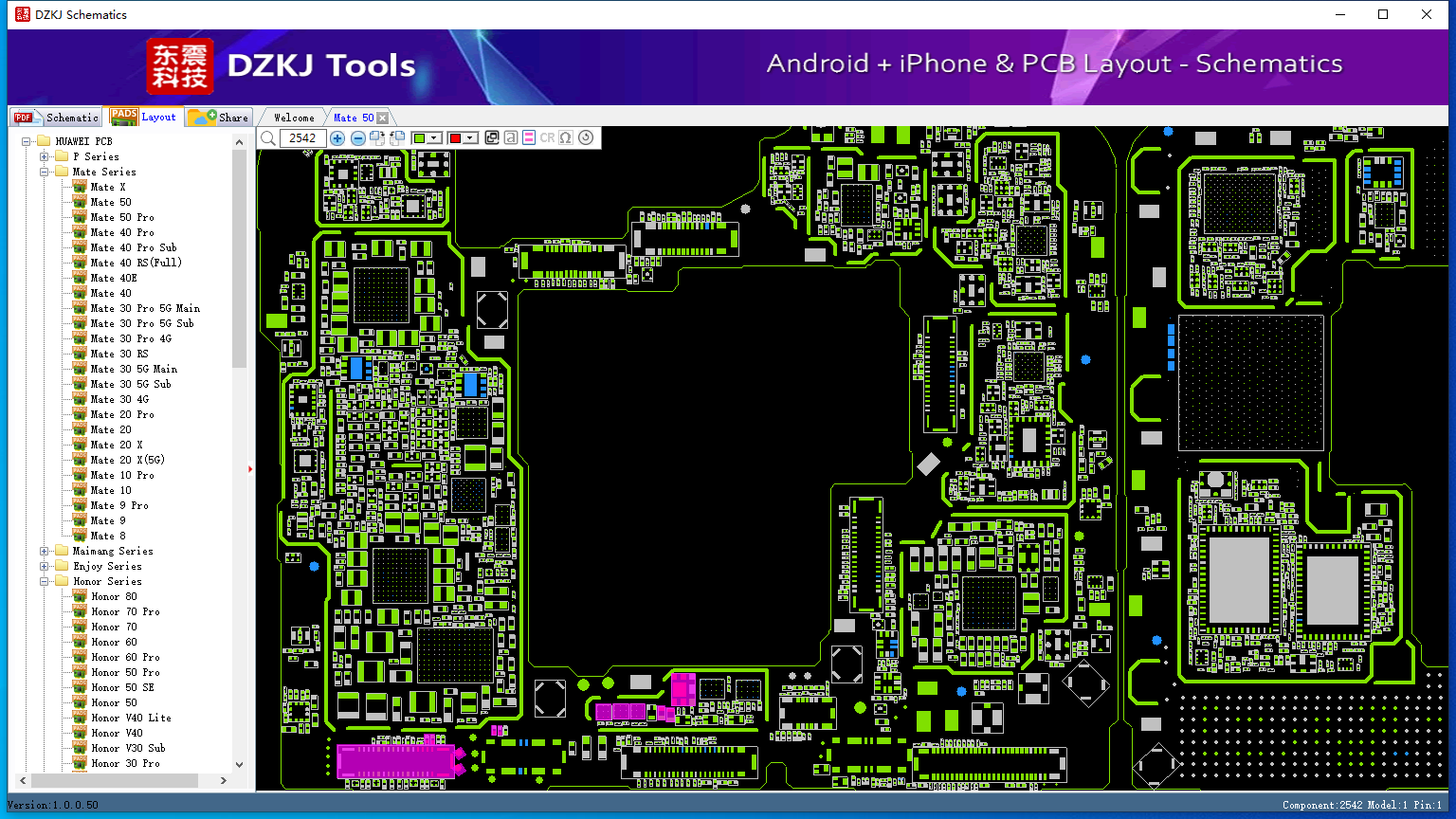
Task: Open the Honor V40 Lite entry
Action: (x=132, y=718)
